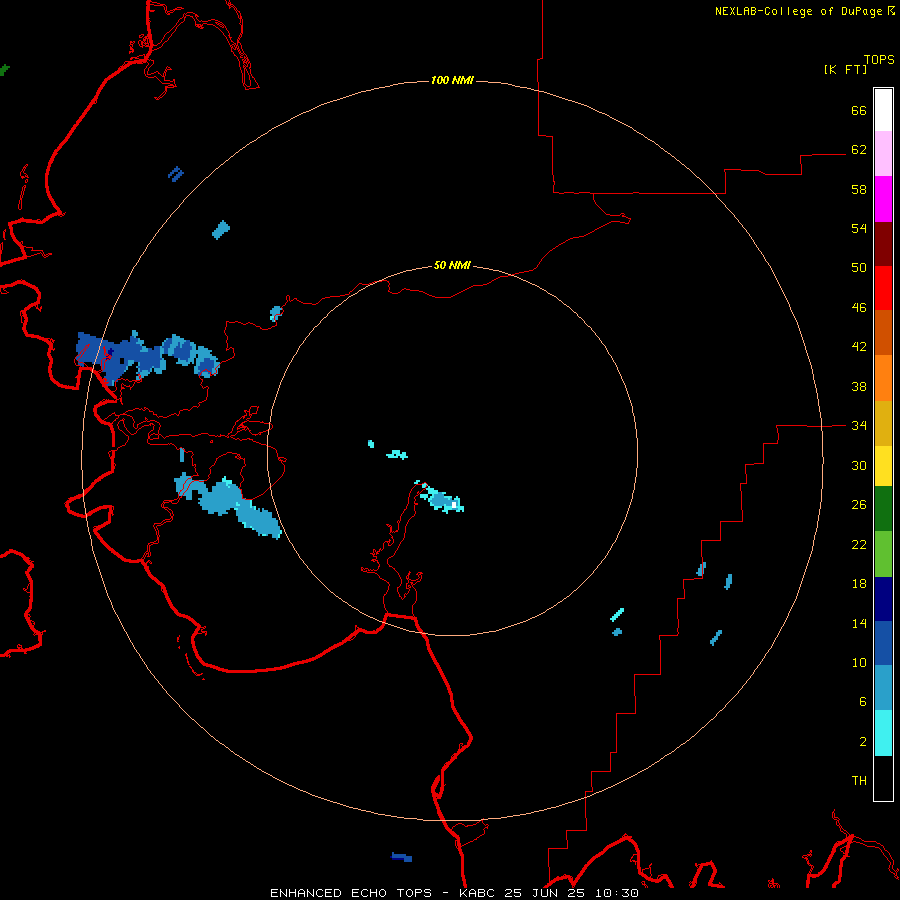
Task: Click the ENHANCED ECHO TOPS caption text
Action: point(351,893)
